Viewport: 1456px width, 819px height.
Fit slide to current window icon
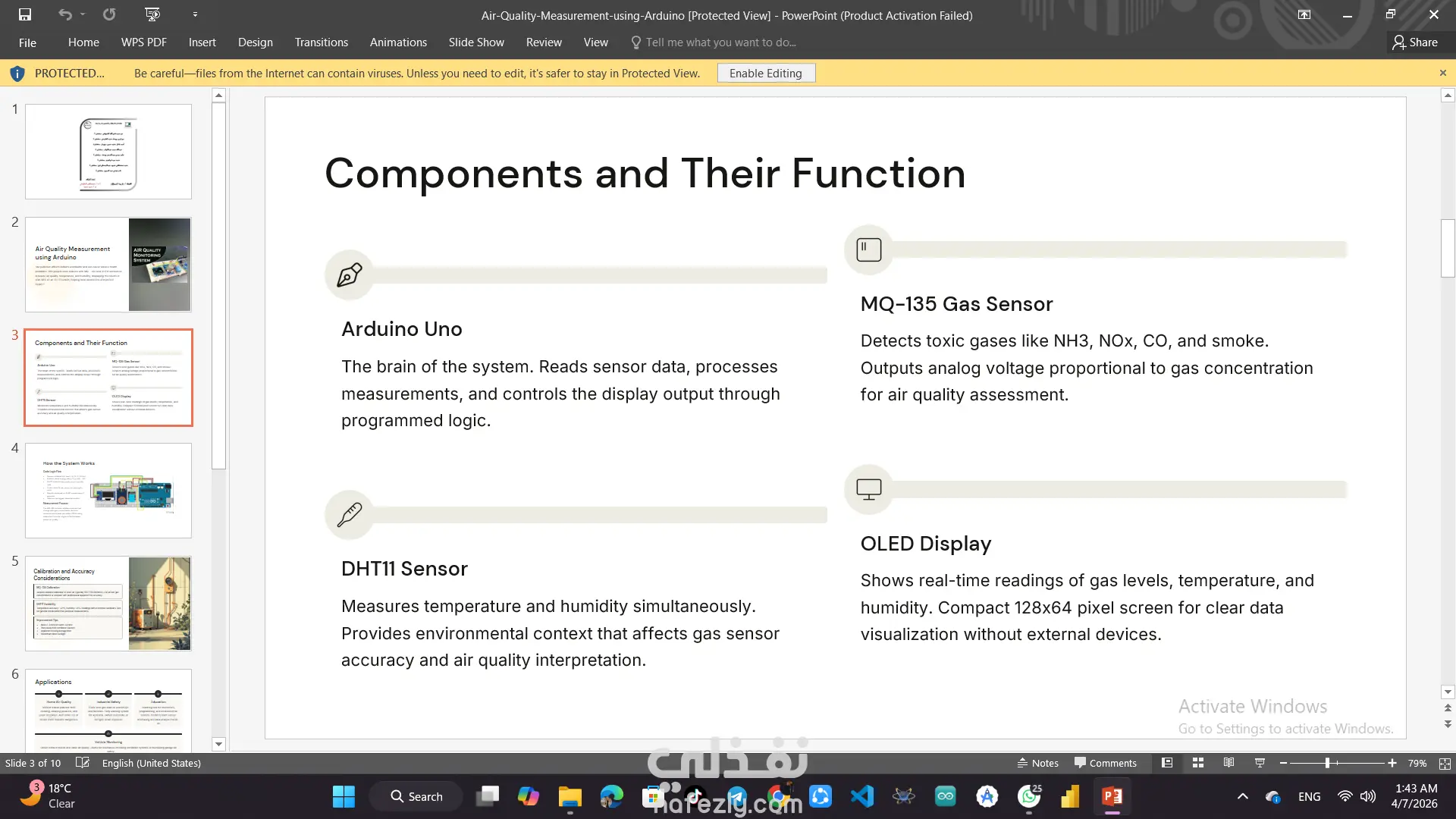[x=1445, y=764]
